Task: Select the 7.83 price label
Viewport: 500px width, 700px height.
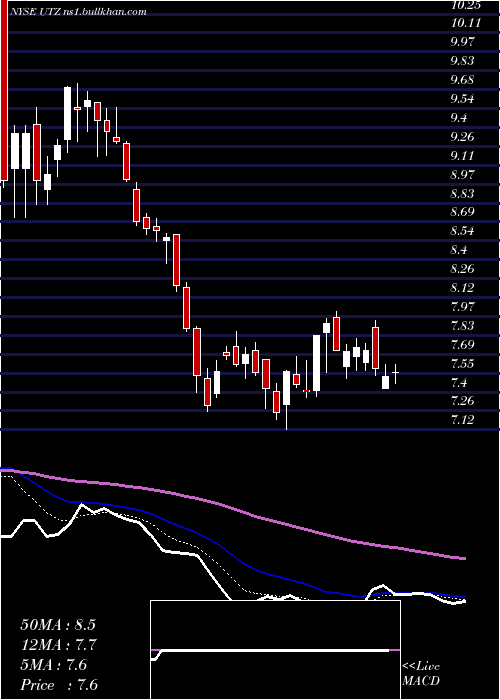Action: (464, 326)
